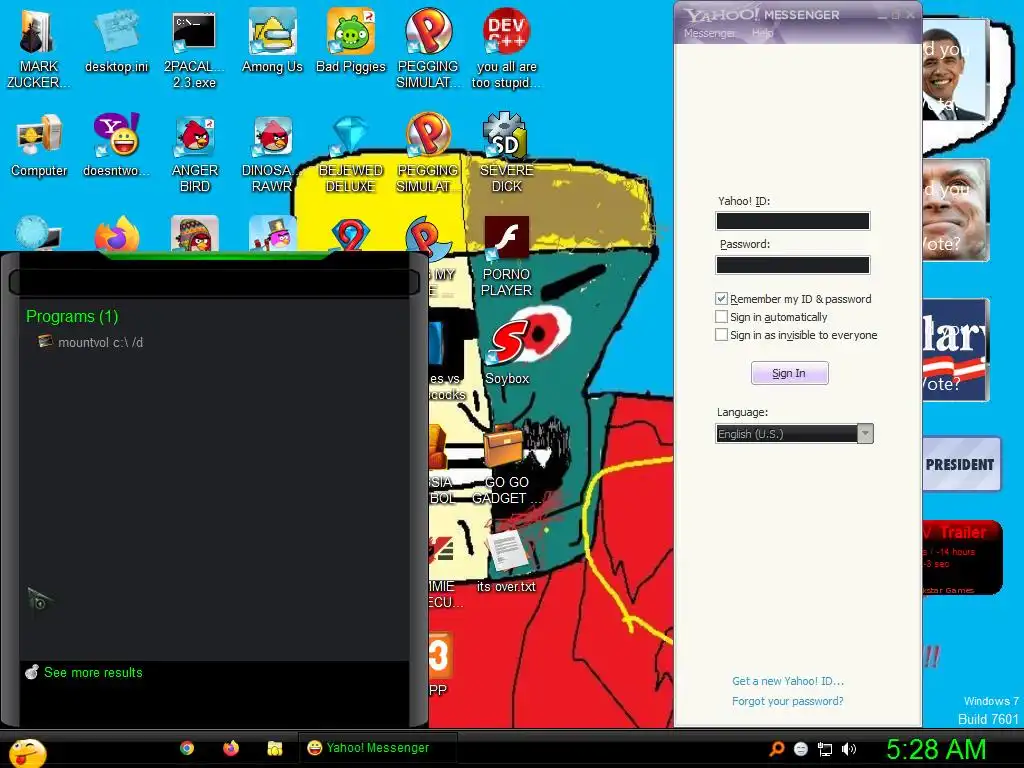Expand the Language dropdown in Yahoo Messenger
The height and width of the screenshot is (768, 1024).
click(x=865, y=434)
